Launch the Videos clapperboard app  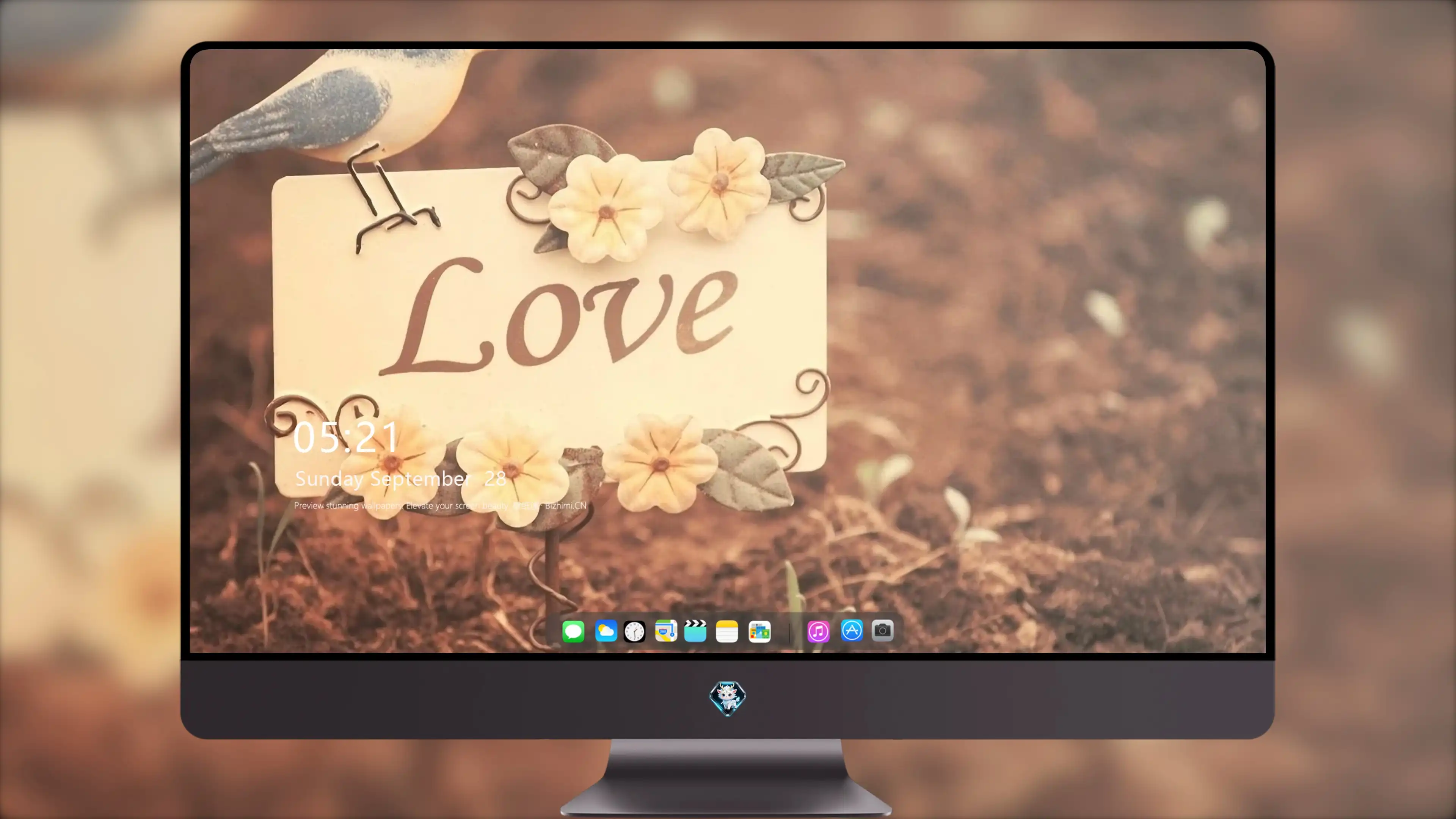point(695,631)
